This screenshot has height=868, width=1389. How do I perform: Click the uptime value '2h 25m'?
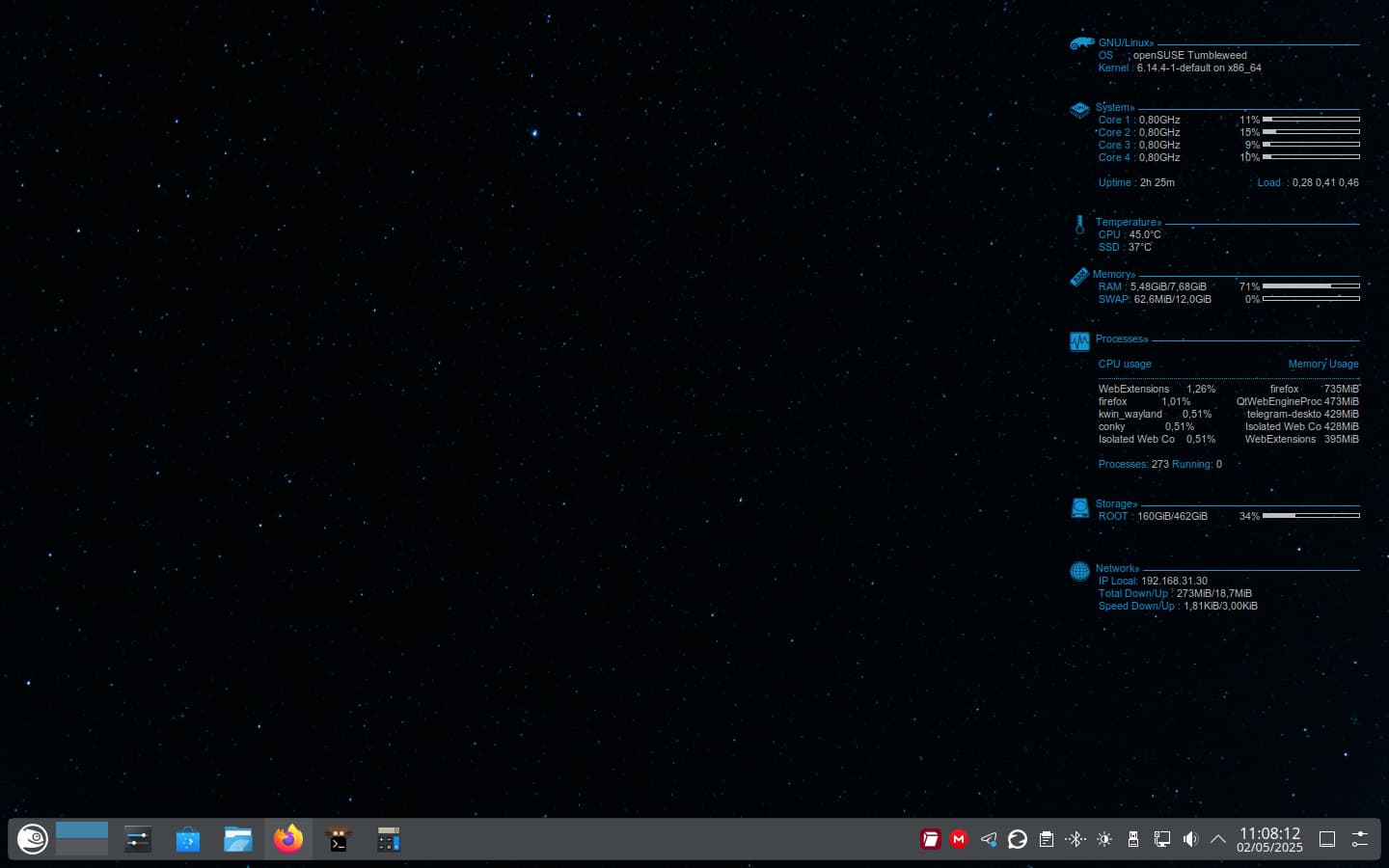pos(1157,182)
